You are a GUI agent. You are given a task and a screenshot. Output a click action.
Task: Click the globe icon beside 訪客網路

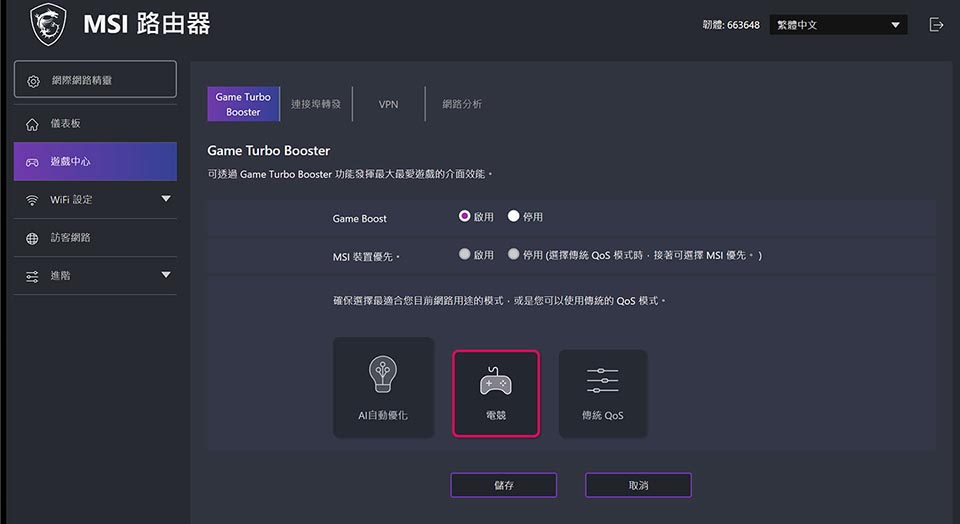(x=32, y=239)
